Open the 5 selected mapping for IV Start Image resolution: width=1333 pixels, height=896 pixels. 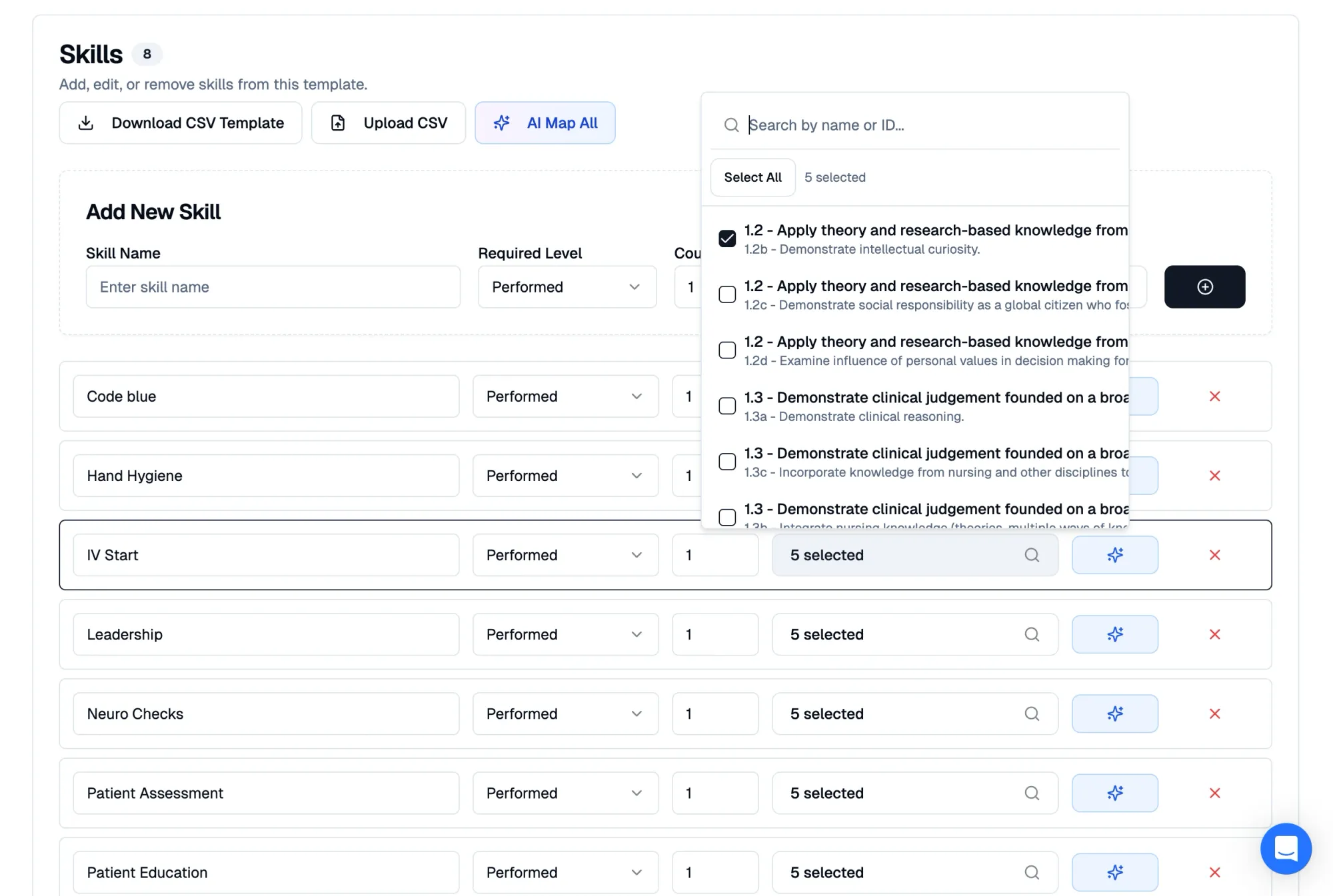tap(914, 555)
